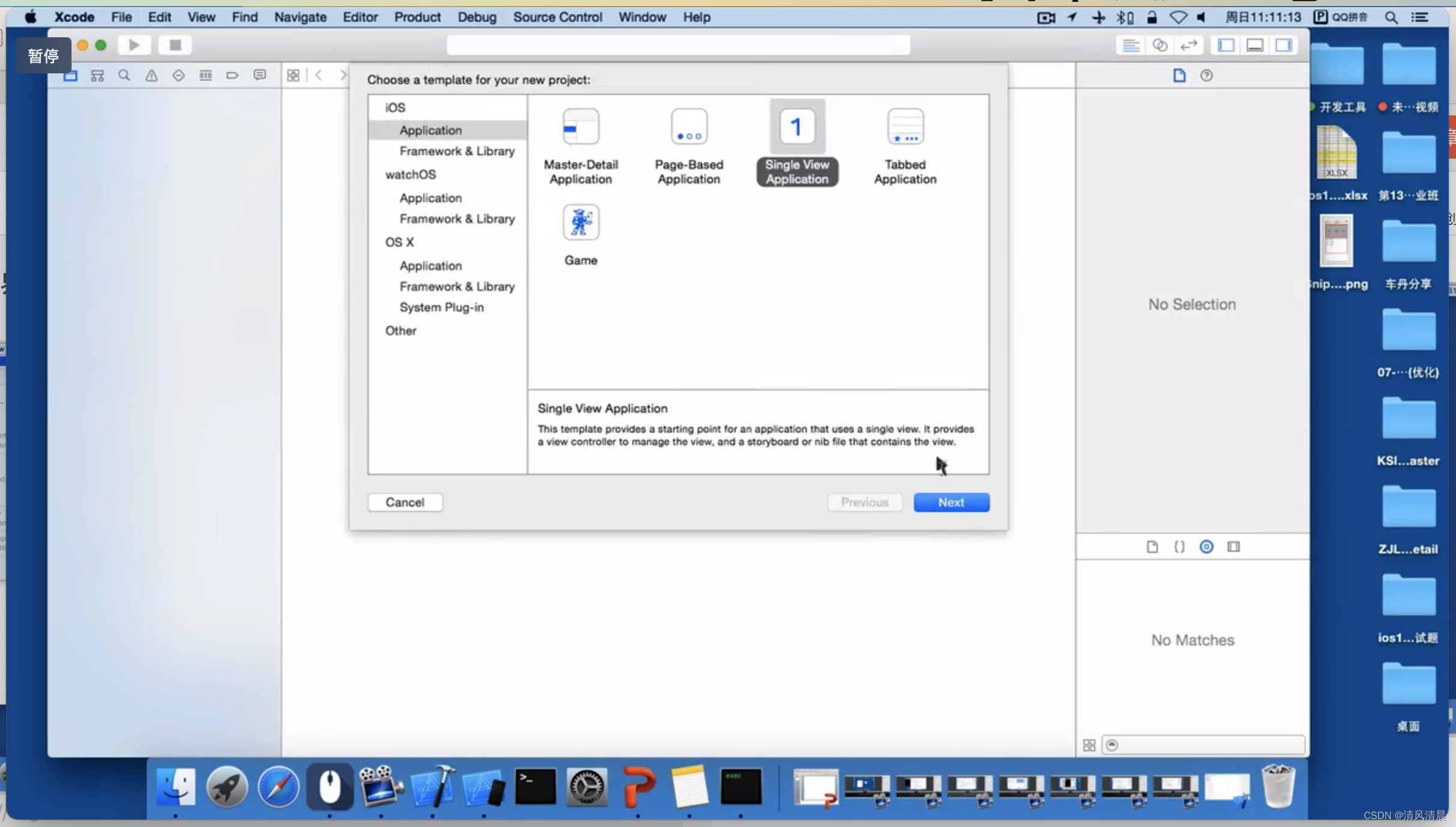Show the Object library

(x=1206, y=546)
